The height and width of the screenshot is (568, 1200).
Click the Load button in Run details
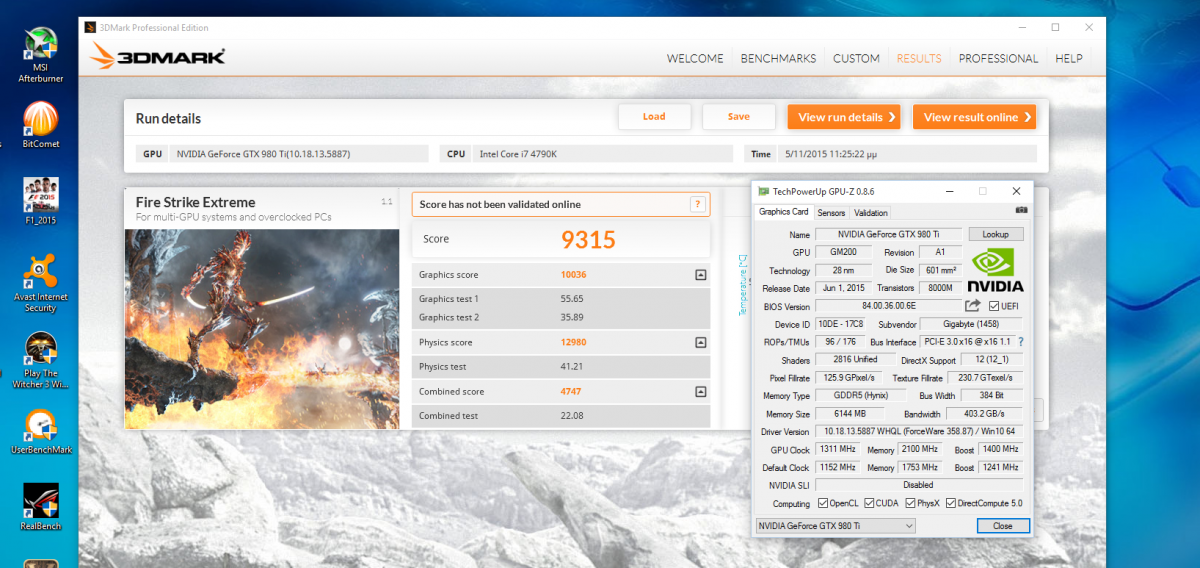[x=654, y=117]
